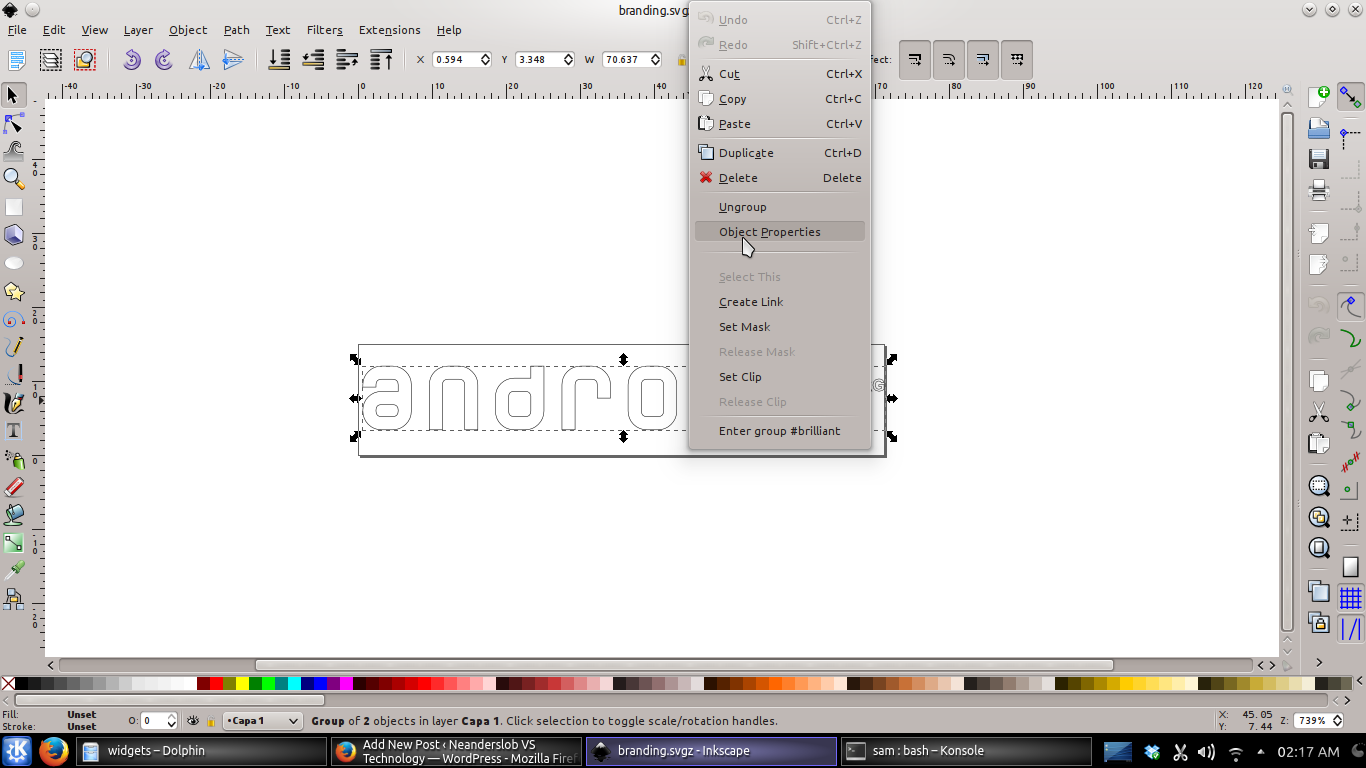Image resolution: width=1366 pixels, height=768 pixels.
Task: Activate the Text tool
Action: (14, 431)
